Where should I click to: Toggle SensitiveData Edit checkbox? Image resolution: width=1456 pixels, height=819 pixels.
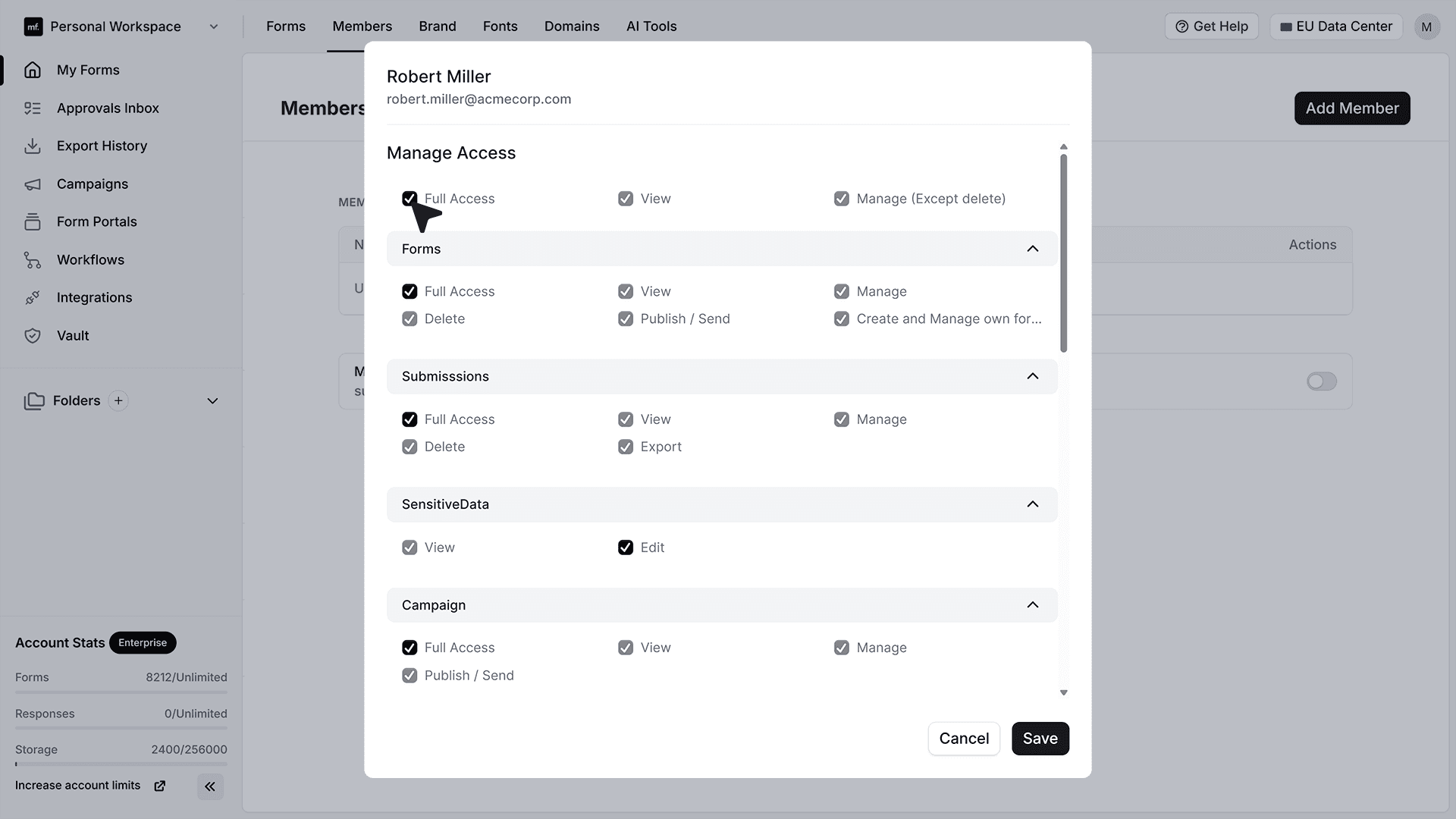click(626, 548)
